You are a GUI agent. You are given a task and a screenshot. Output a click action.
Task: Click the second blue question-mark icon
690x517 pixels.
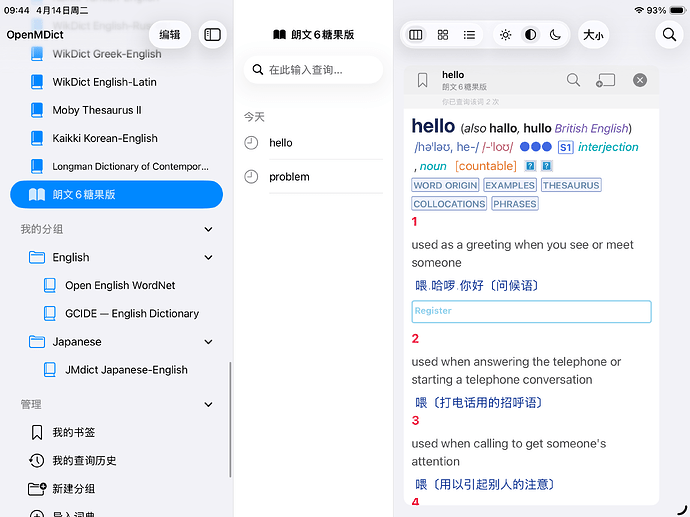[x=547, y=166]
